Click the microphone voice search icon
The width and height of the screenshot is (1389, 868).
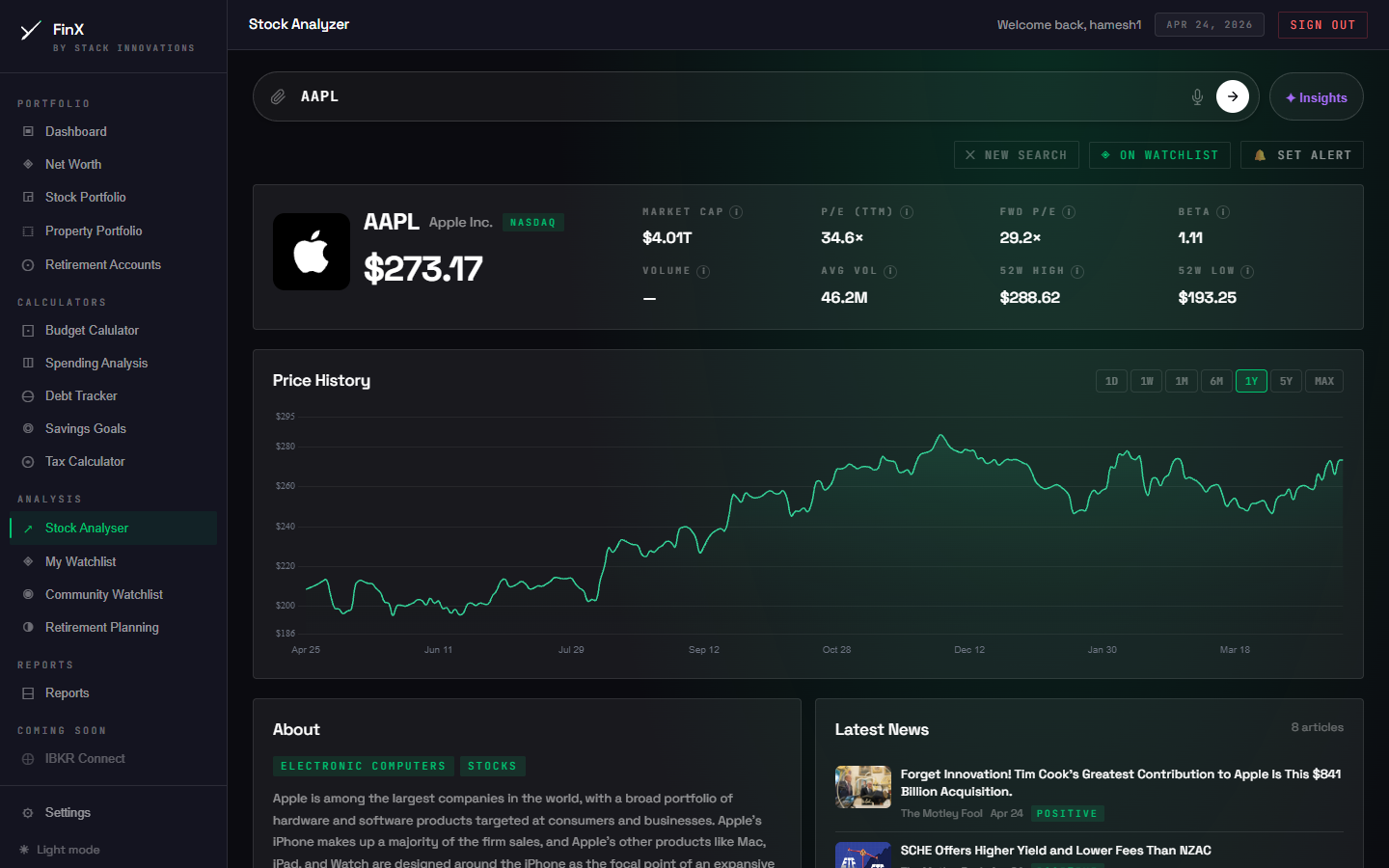[1197, 96]
